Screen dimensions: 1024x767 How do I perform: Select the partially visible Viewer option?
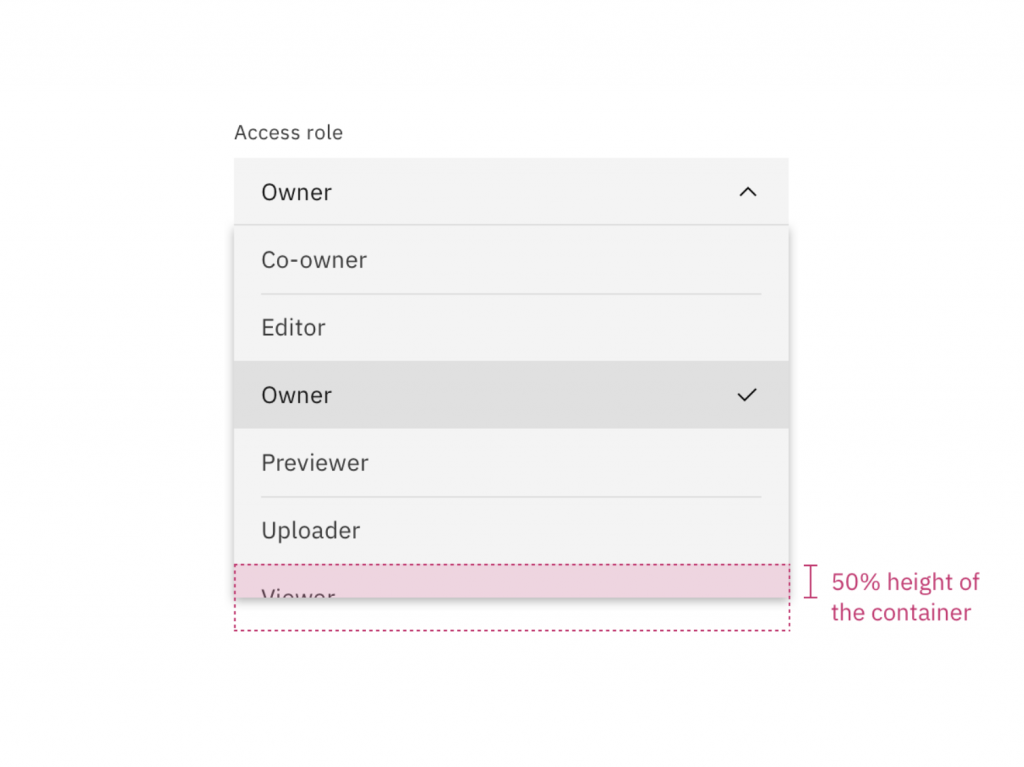pos(298,592)
